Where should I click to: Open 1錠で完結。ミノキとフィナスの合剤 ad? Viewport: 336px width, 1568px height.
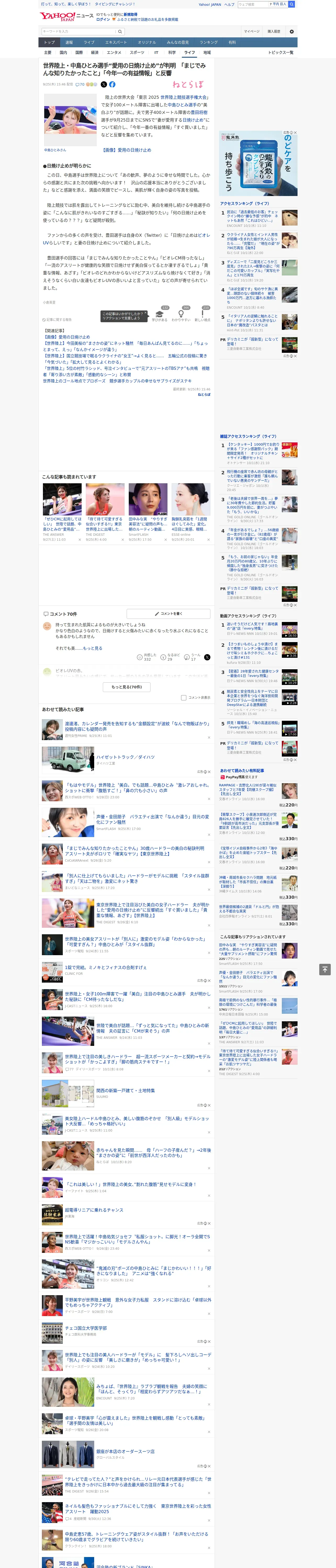point(105,967)
